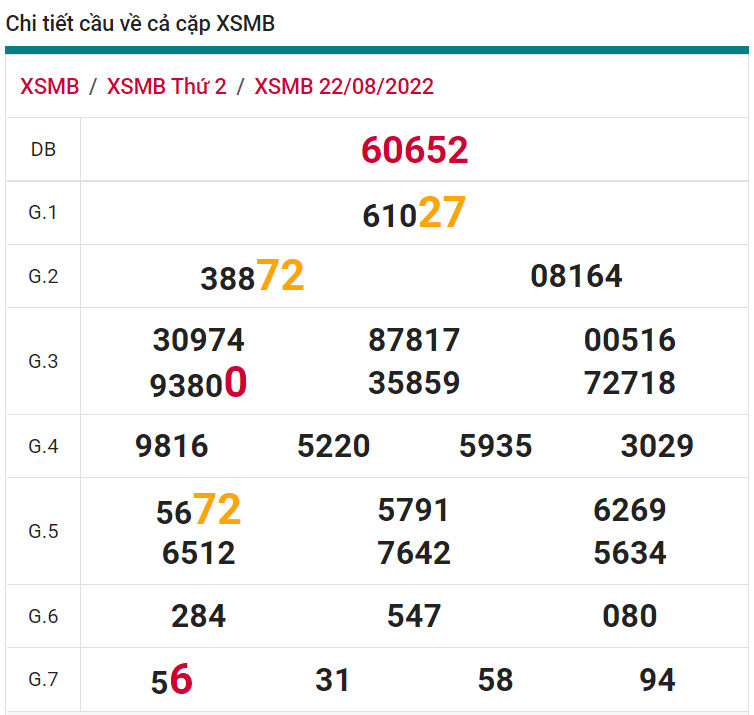The image size is (754, 715).
Task: Click the DB row label
Action: pyautogui.click(x=43, y=150)
